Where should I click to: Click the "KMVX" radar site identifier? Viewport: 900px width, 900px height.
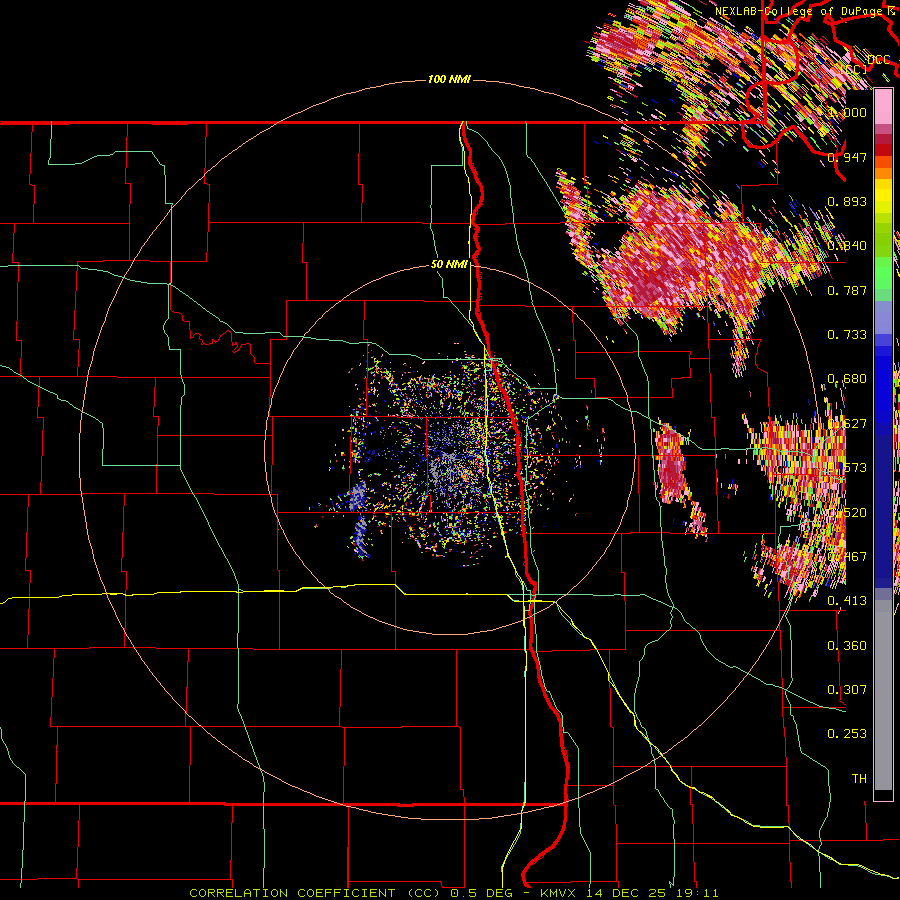tap(558, 893)
